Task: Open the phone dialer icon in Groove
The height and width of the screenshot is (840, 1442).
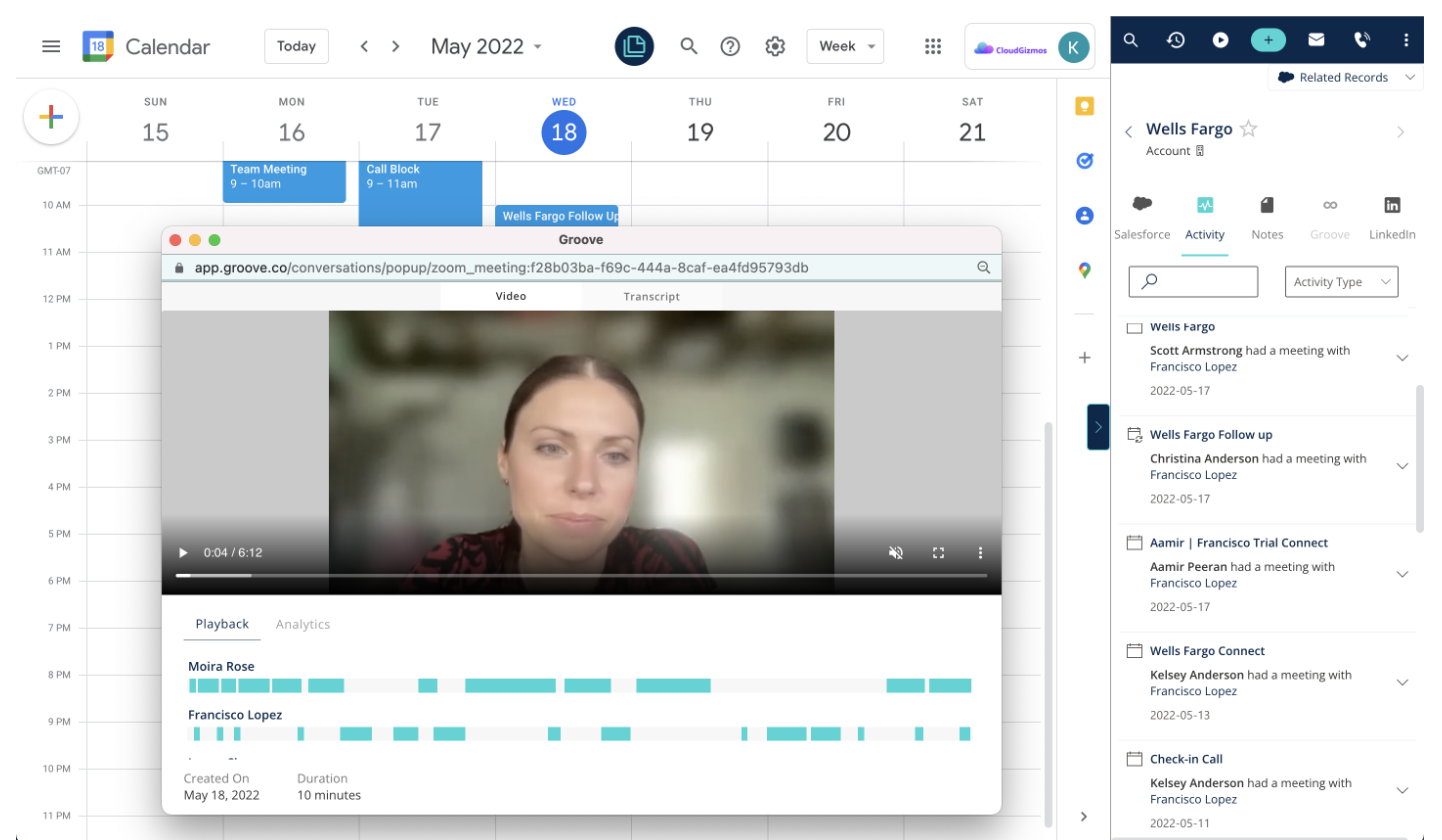Action: tap(1361, 40)
